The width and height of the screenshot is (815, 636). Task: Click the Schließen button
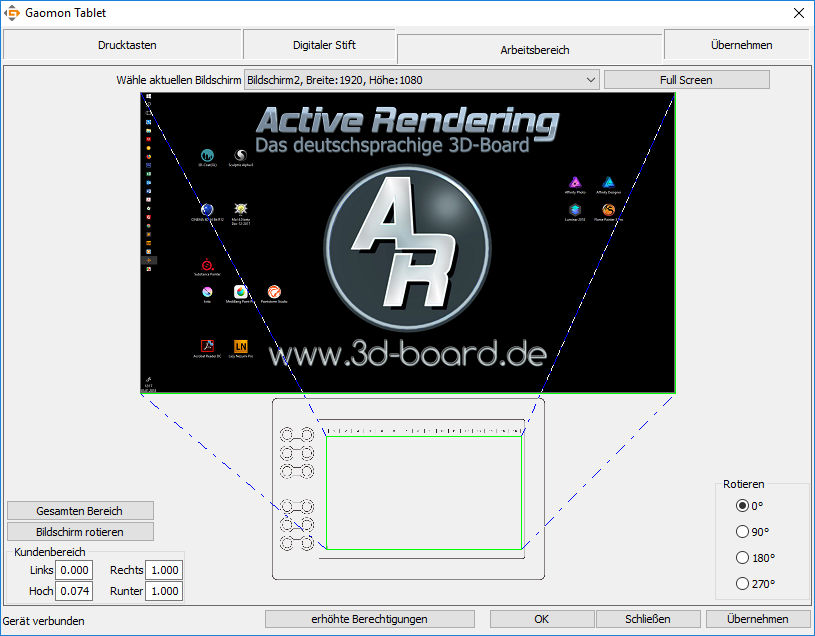point(648,619)
